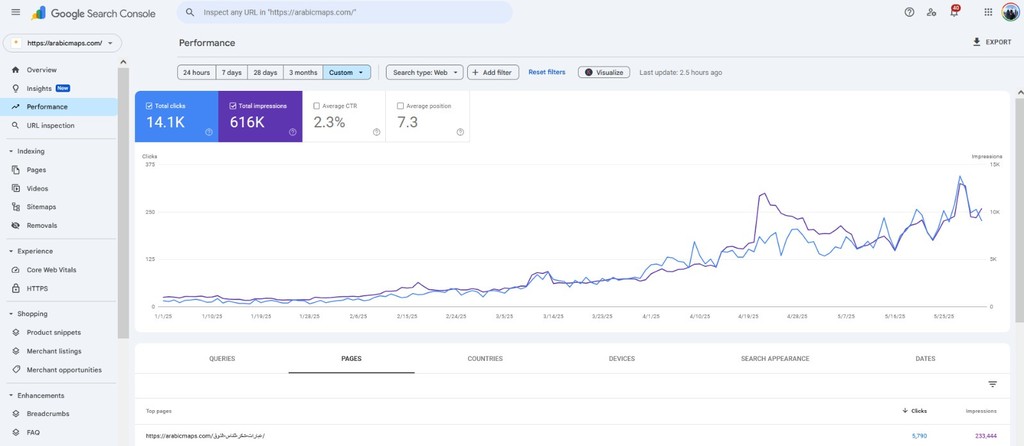Switch to the Countries tab
The height and width of the screenshot is (446, 1024).
485,358
